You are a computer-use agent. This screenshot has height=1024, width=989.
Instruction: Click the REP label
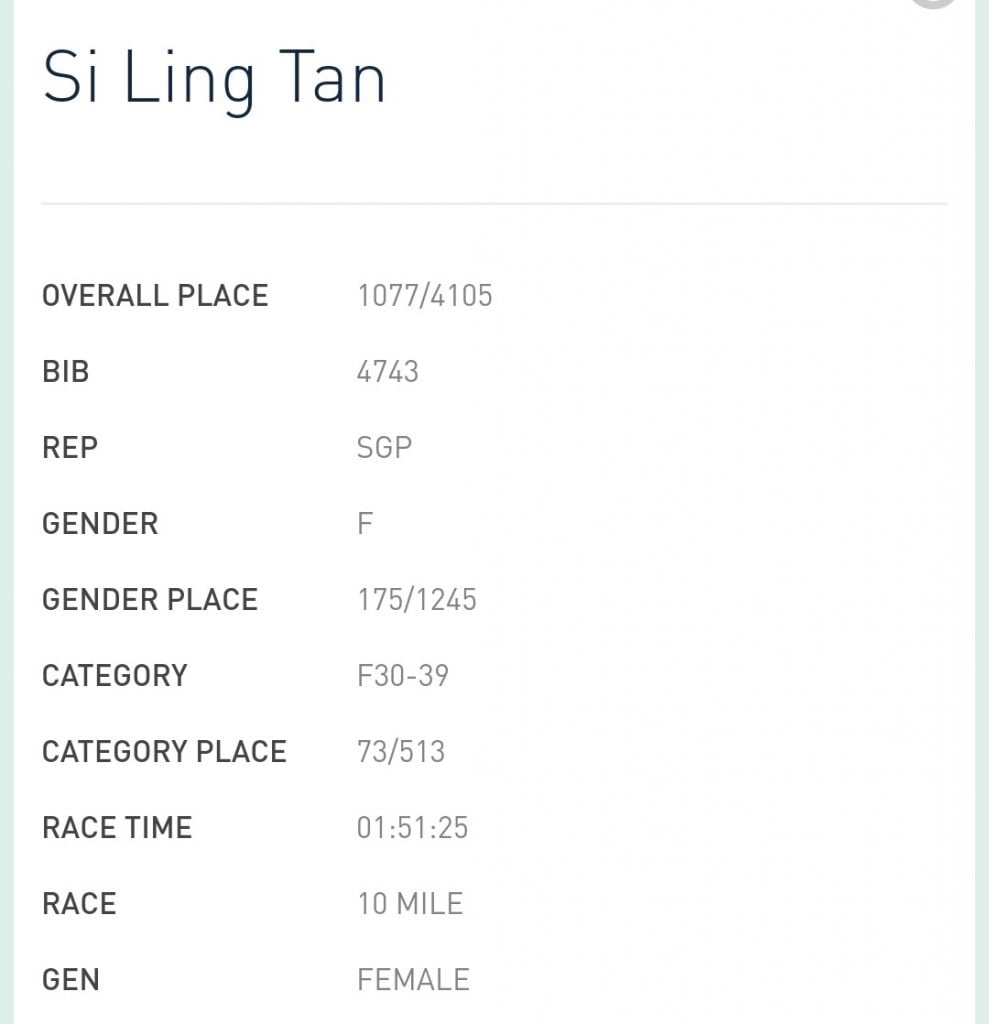69,448
